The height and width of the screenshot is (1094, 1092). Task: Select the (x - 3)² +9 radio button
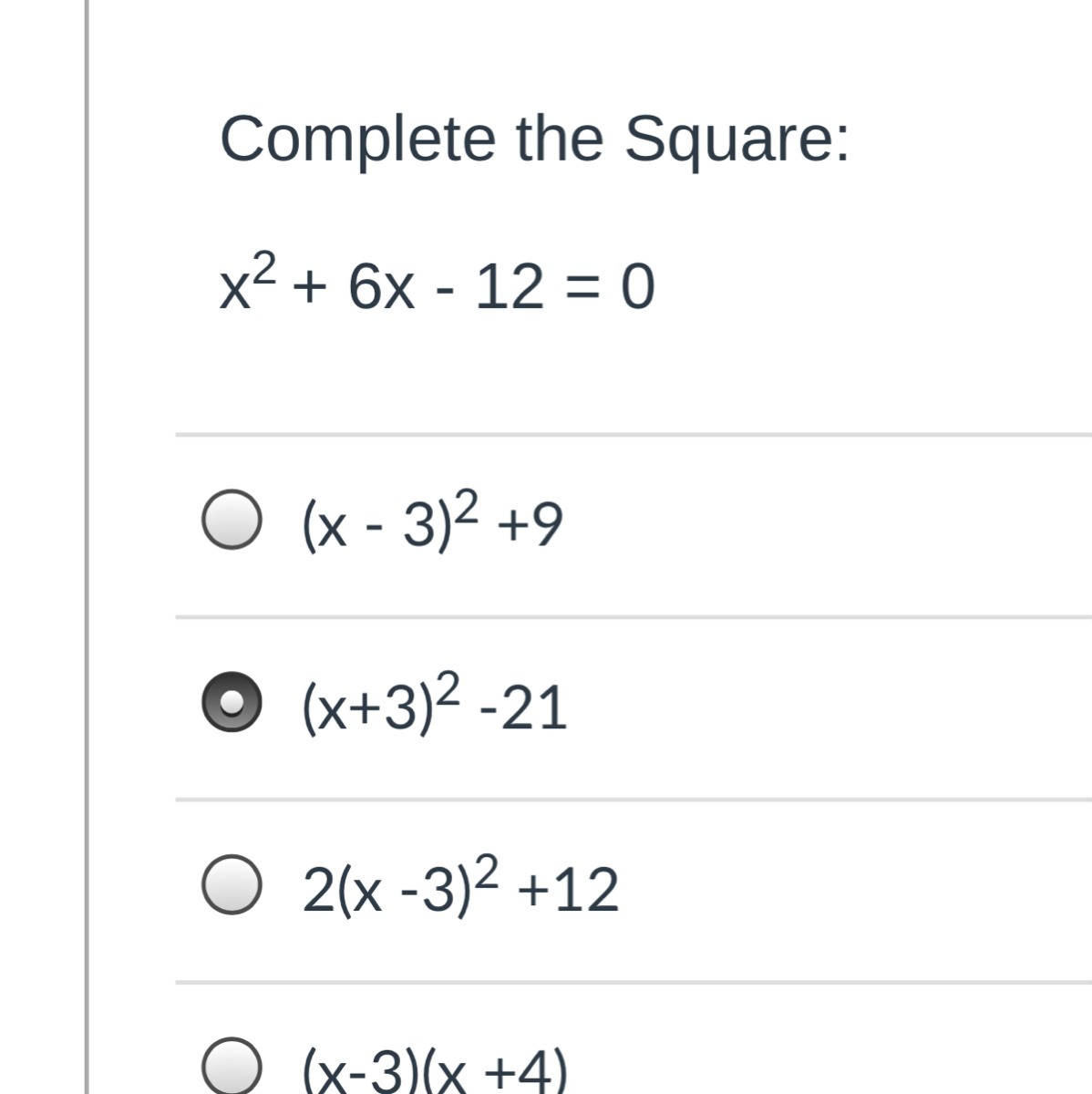click(228, 523)
